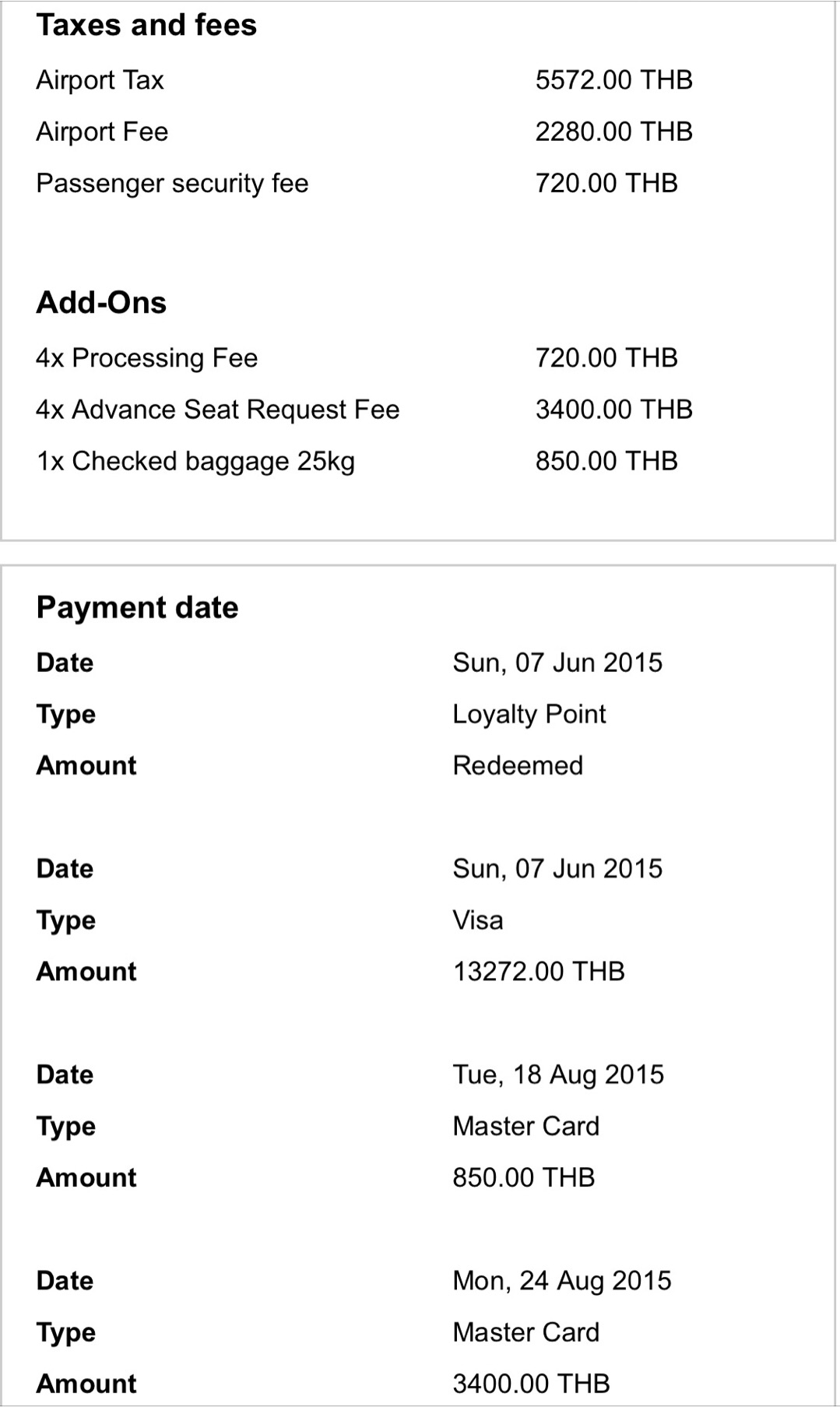The image size is (840, 1407).
Task: Click the 3400.00 THB Advance Seat Request amount
Action: tap(613, 410)
